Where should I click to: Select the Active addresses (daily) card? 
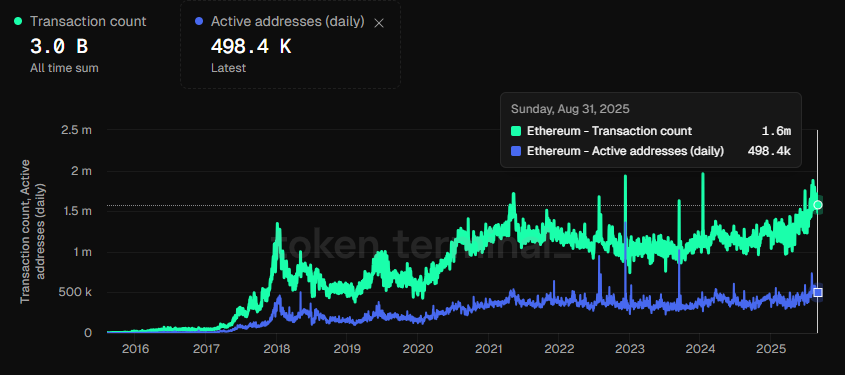290,44
